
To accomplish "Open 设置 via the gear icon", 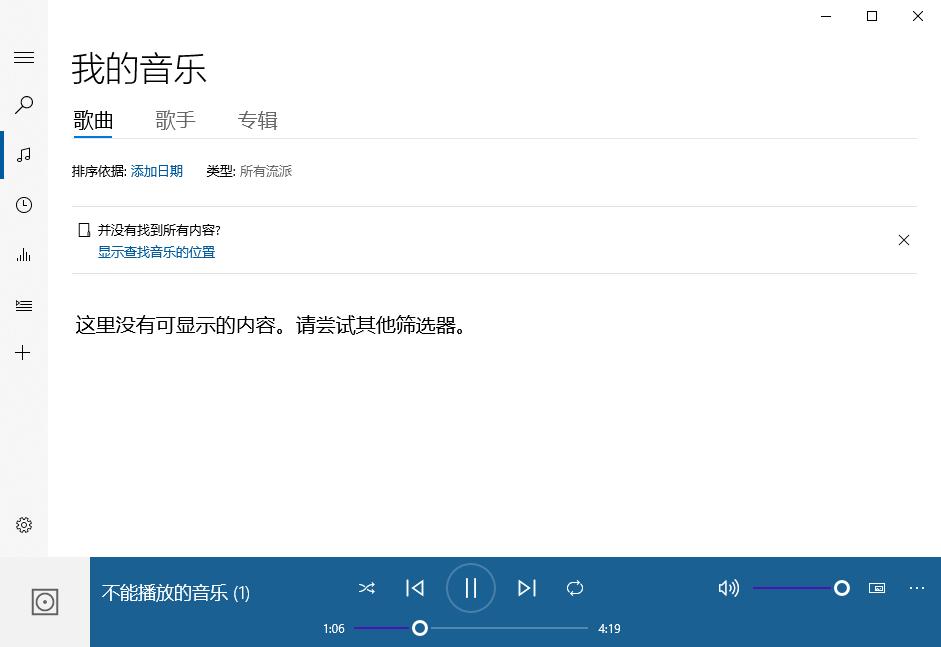I will [x=23, y=524].
